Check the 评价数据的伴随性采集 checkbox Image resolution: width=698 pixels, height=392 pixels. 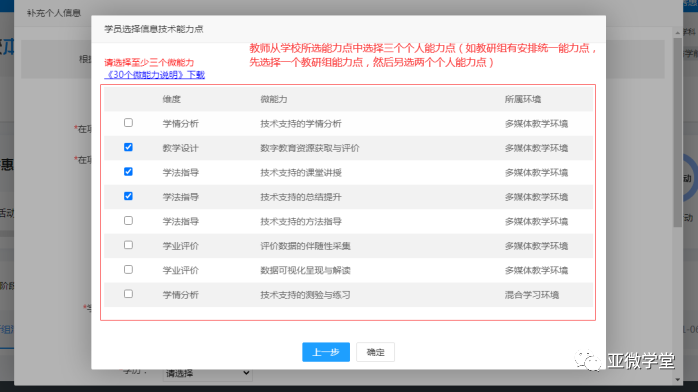128,245
